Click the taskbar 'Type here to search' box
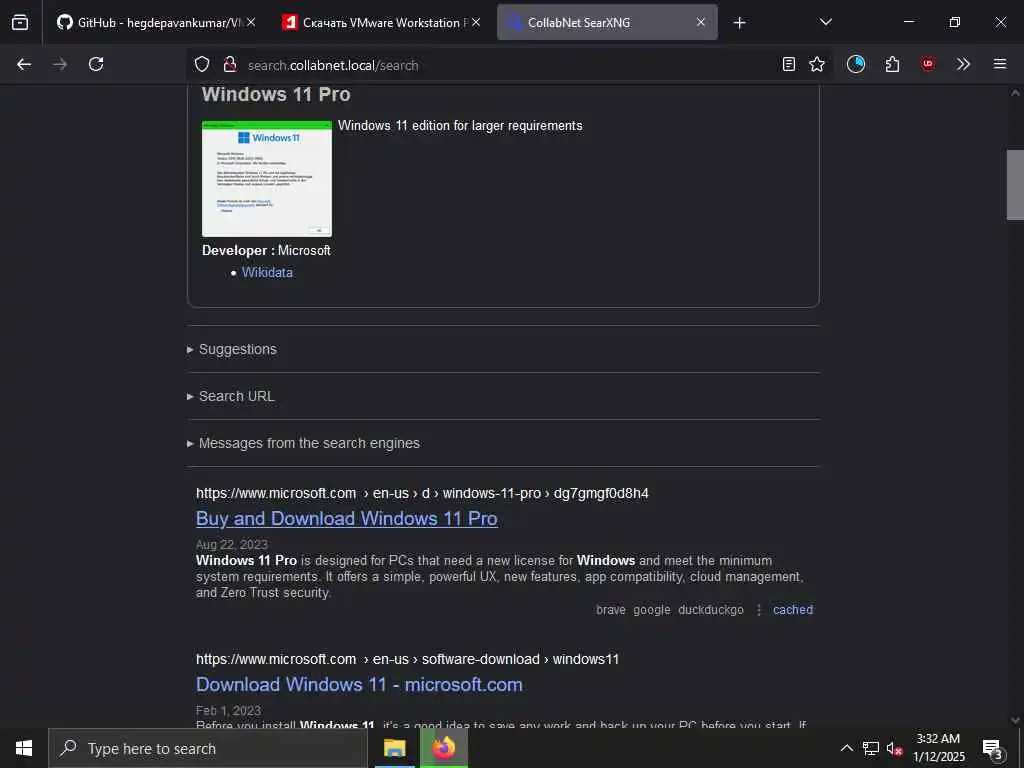 tap(208, 748)
